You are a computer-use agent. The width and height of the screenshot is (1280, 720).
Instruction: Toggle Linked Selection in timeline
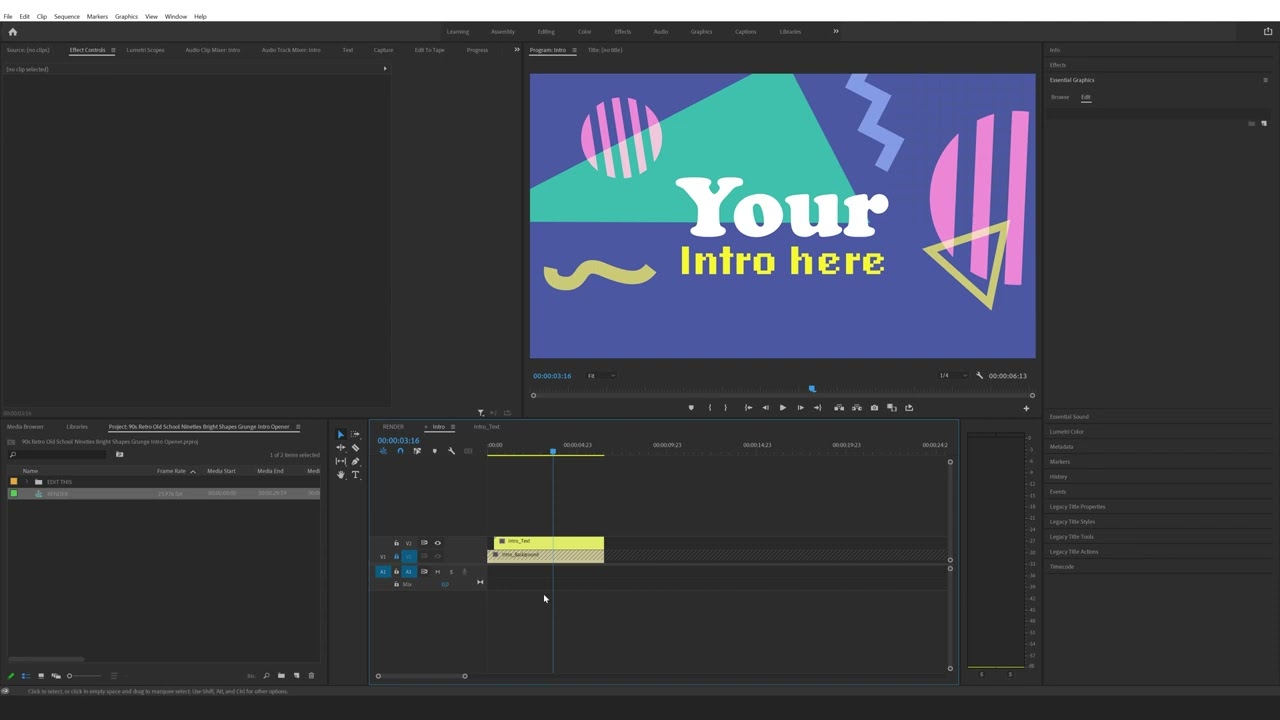pos(417,451)
